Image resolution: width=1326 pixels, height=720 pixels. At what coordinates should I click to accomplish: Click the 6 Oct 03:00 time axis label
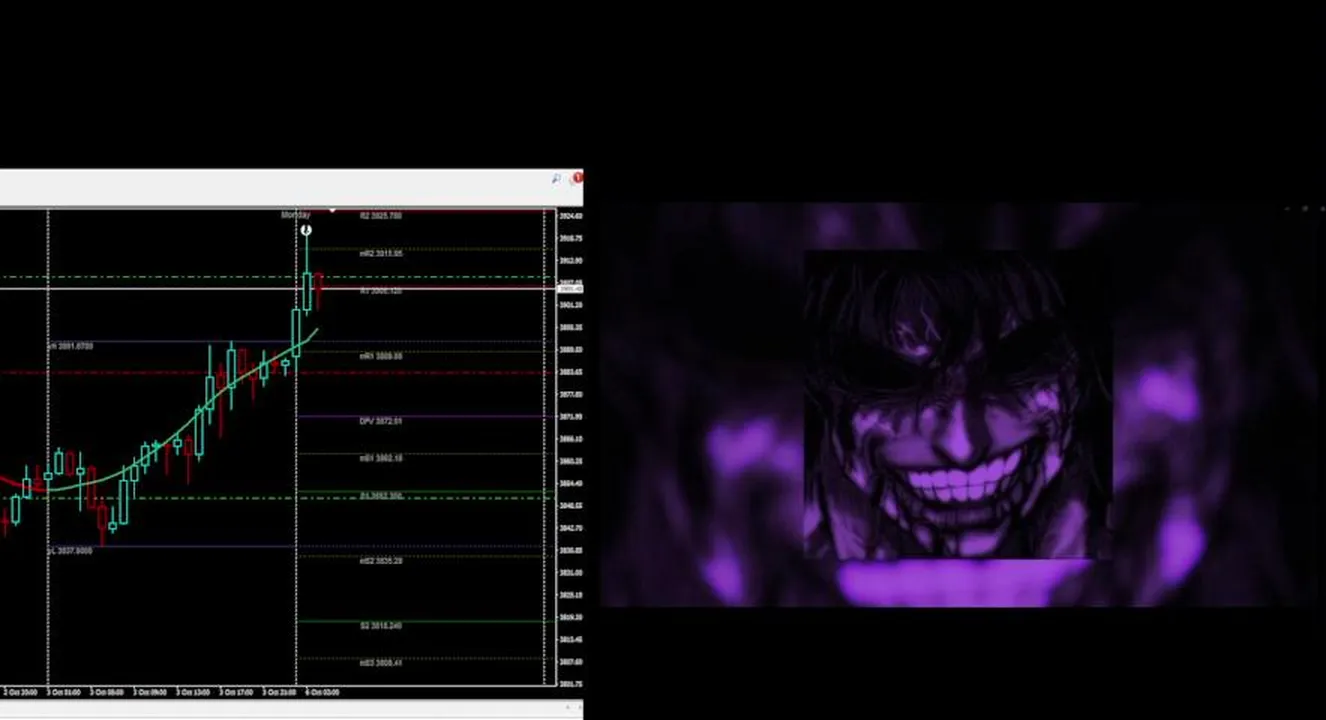(x=322, y=692)
